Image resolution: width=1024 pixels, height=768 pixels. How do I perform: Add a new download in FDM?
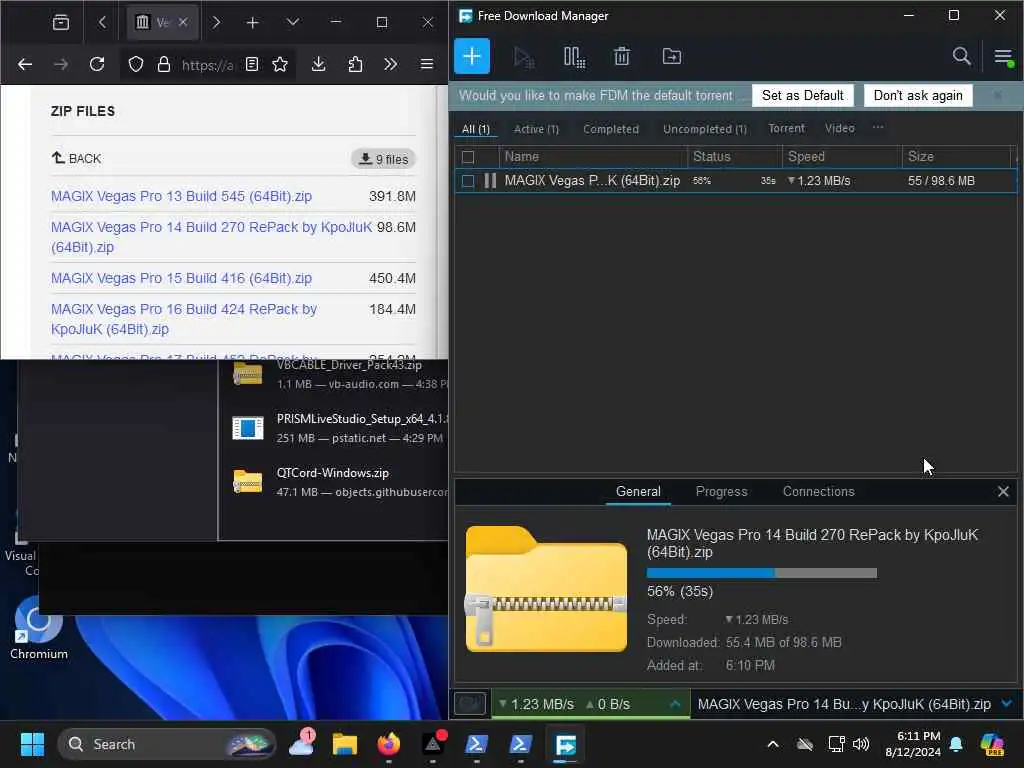point(472,57)
